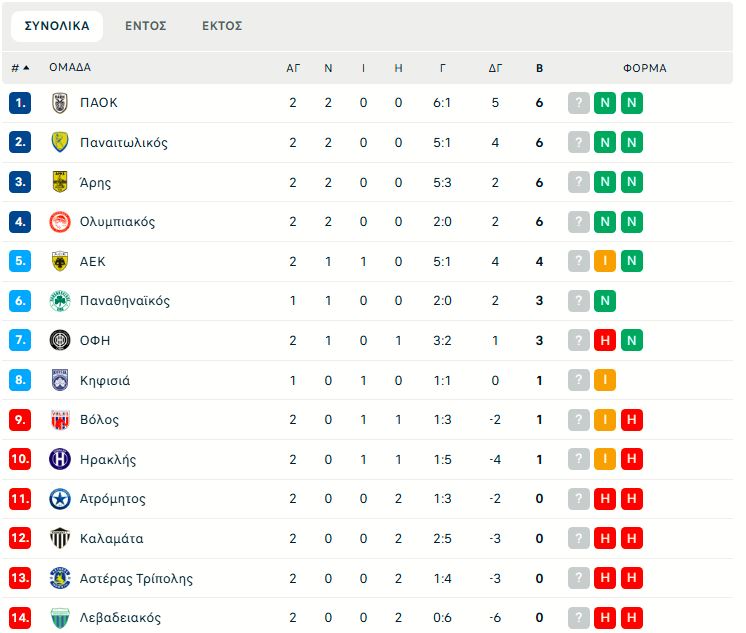The height and width of the screenshot is (633, 746).
Task: Click the Παναθηναϊκός shamrock logo
Action: pyautogui.click(x=60, y=301)
